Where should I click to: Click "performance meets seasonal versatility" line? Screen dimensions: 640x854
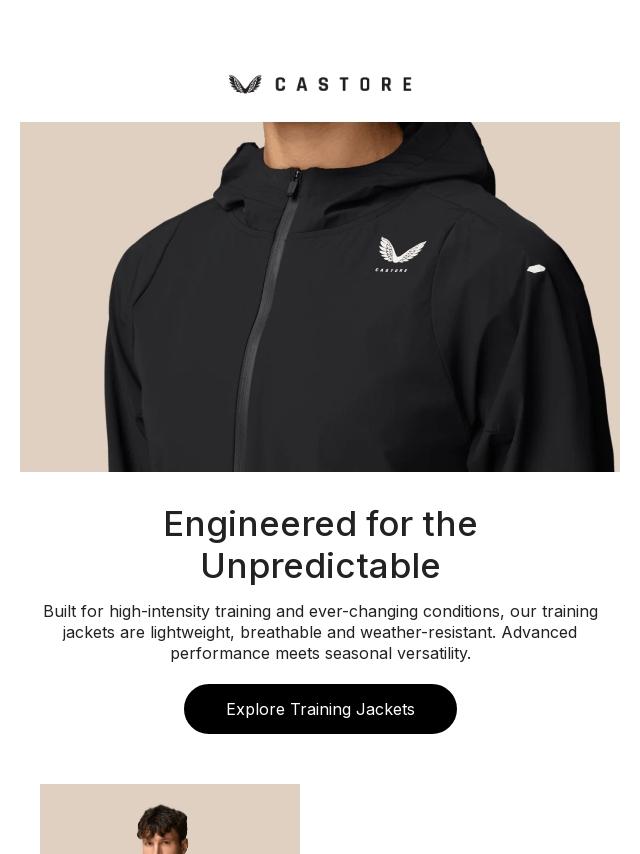(320, 653)
